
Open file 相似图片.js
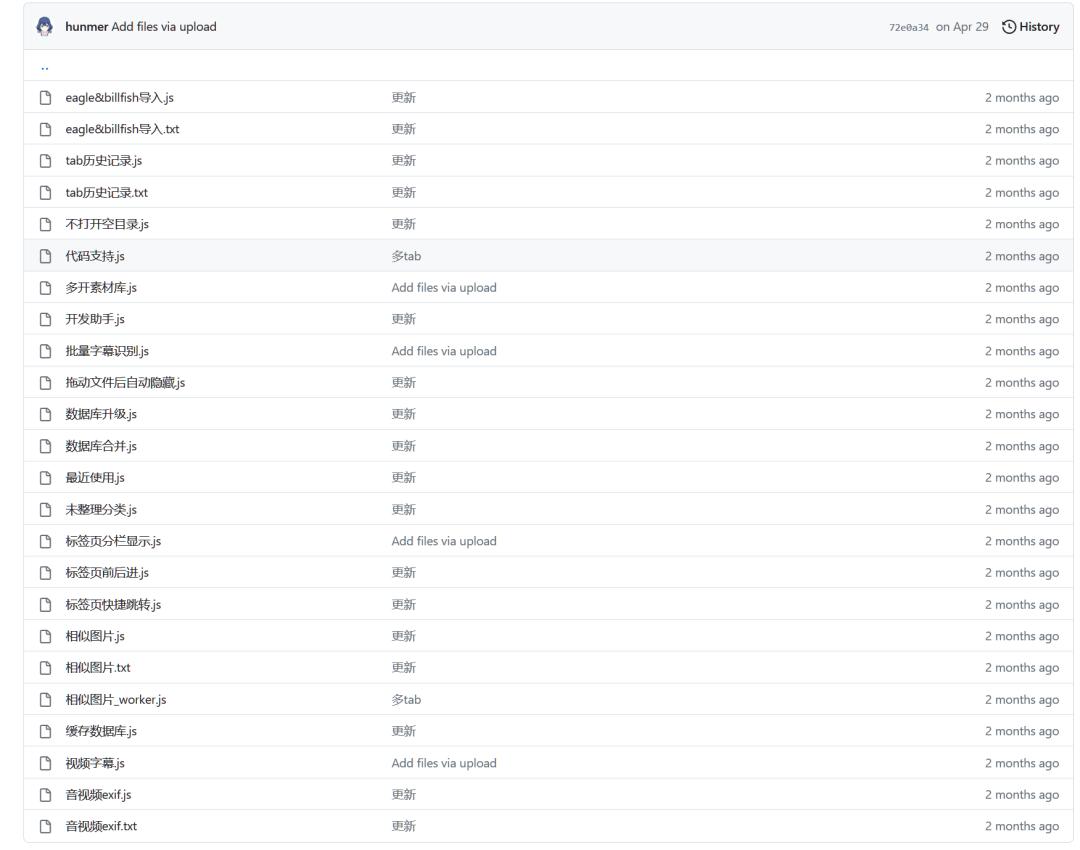click(95, 636)
